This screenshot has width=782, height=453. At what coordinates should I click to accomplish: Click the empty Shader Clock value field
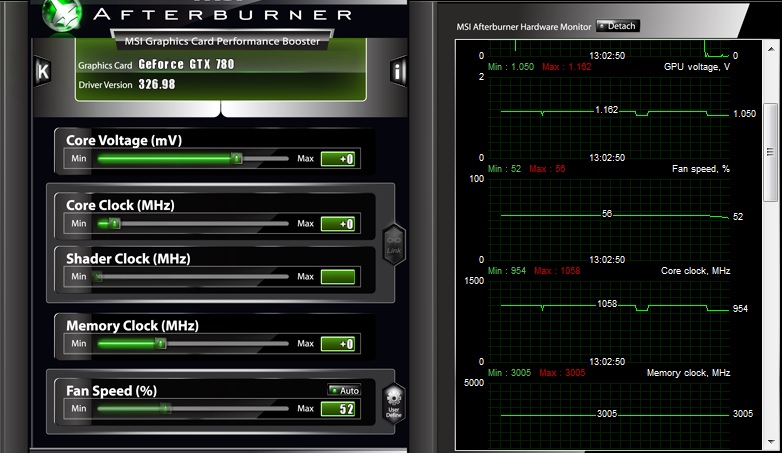338,277
